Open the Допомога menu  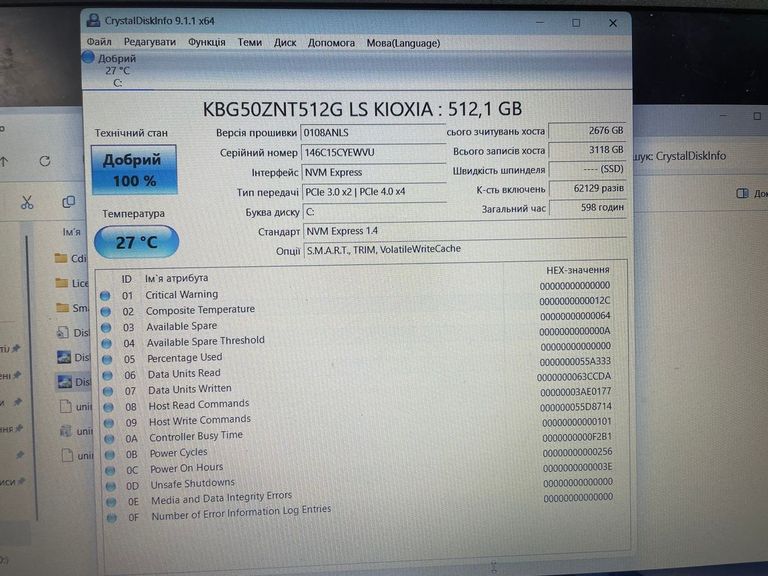pyautogui.click(x=331, y=43)
